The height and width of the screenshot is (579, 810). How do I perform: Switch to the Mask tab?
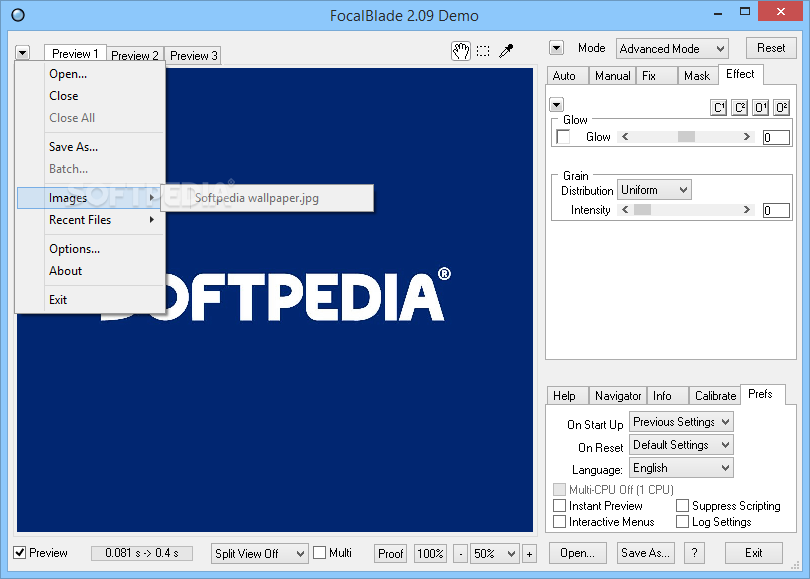697,76
